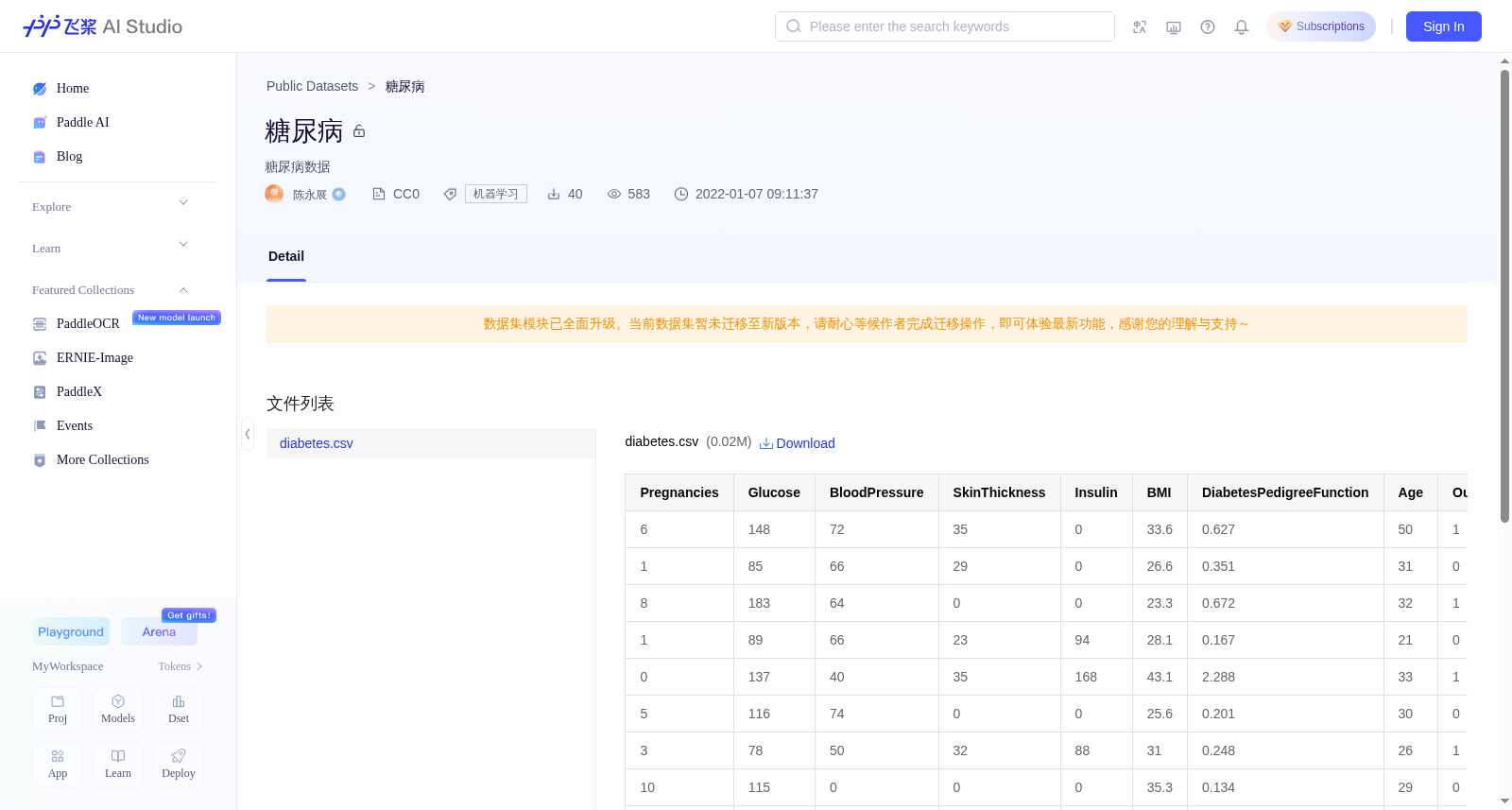Expand the Learn section chevron
1512x810 pixels.
point(183,245)
